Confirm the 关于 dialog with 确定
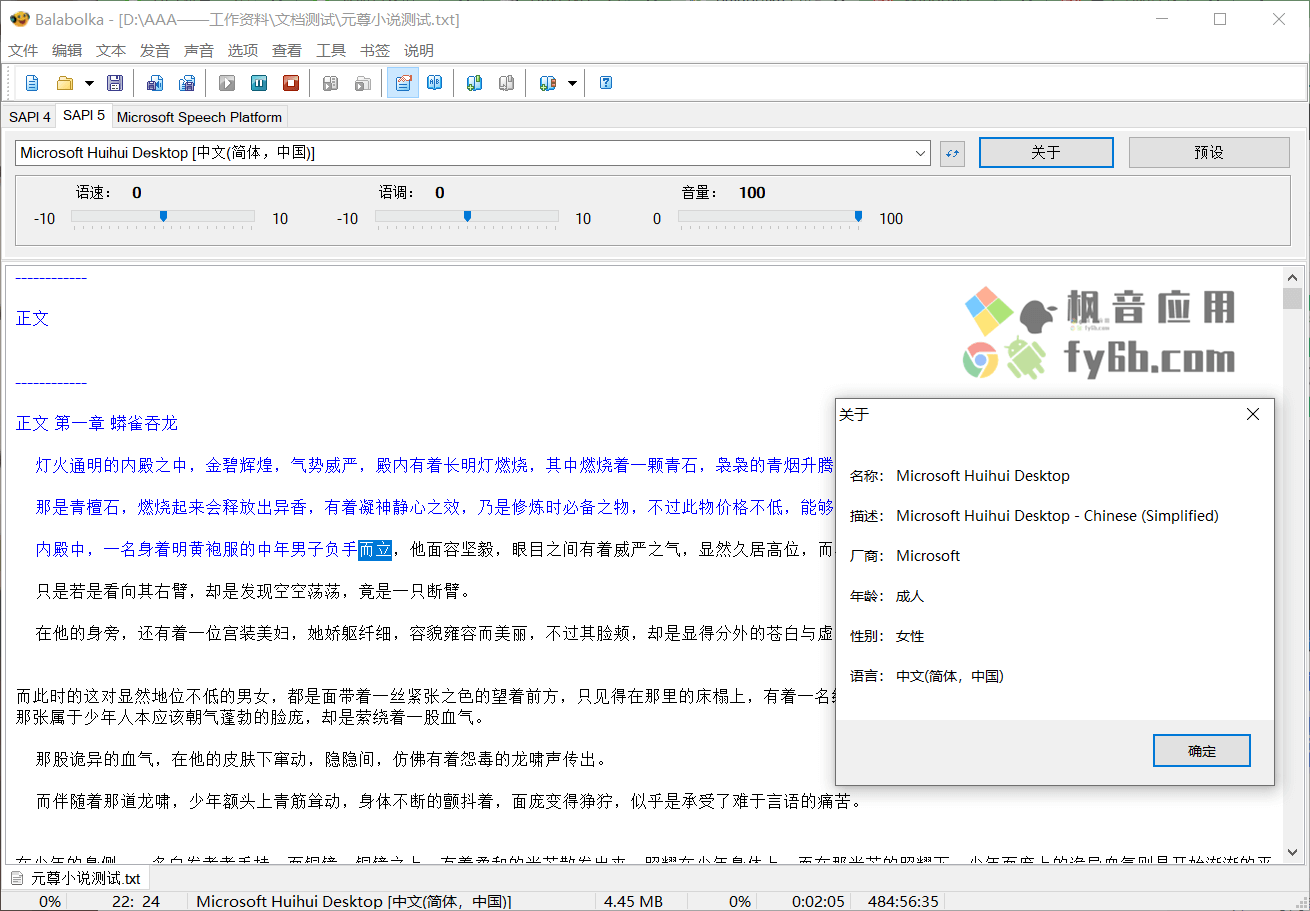Screen dimensions: 1310x911 pyautogui.click(x=1201, y=751)
